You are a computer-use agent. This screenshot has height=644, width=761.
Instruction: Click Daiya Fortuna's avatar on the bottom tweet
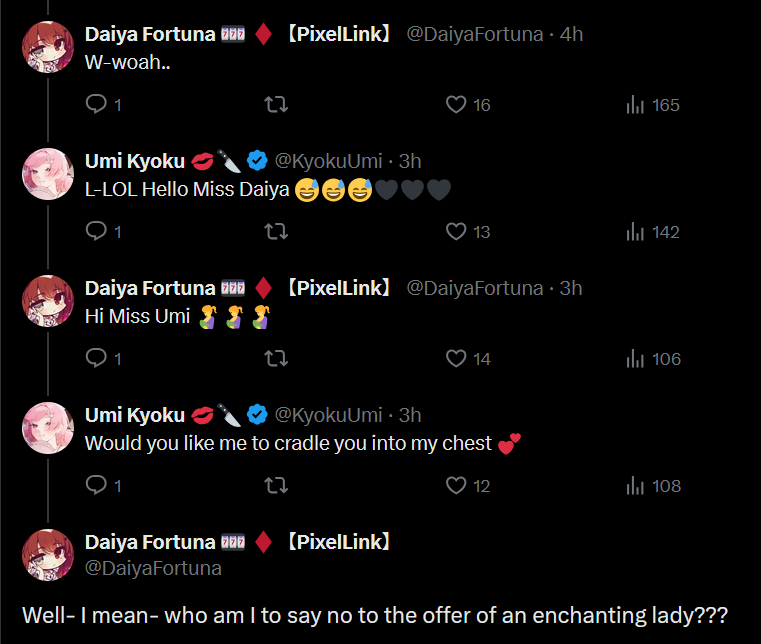pyautogui.click(x=48, y=555)
